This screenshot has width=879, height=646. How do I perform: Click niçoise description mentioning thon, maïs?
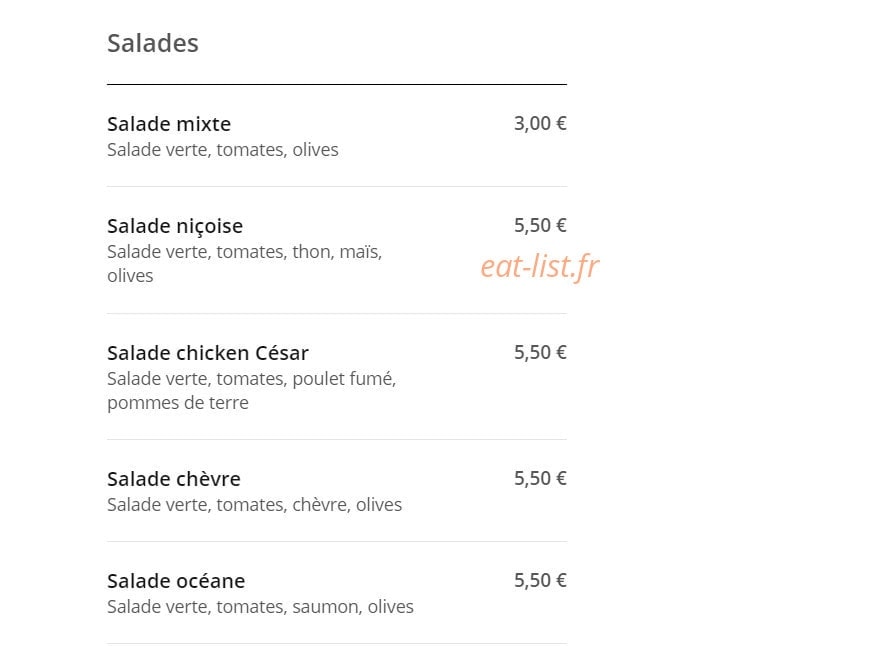[x=244, y=264]
